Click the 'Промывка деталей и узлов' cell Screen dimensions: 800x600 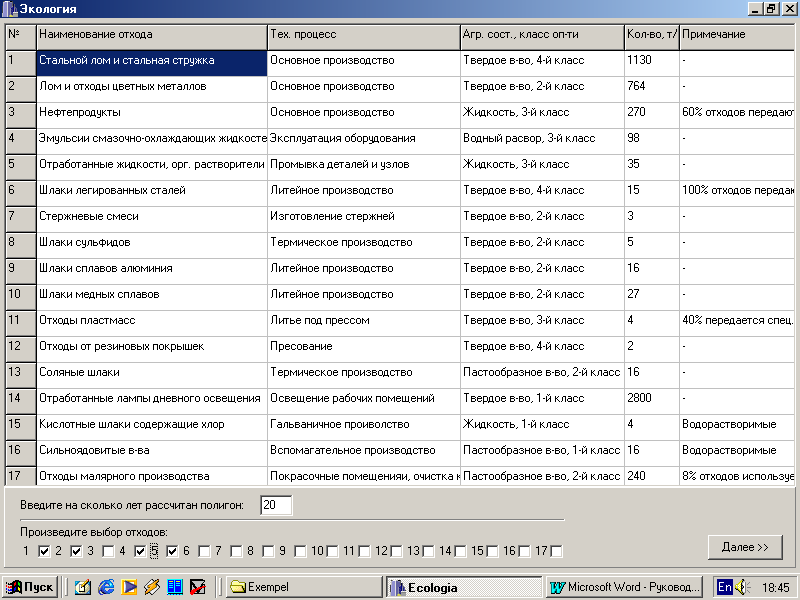pos(364,167)
